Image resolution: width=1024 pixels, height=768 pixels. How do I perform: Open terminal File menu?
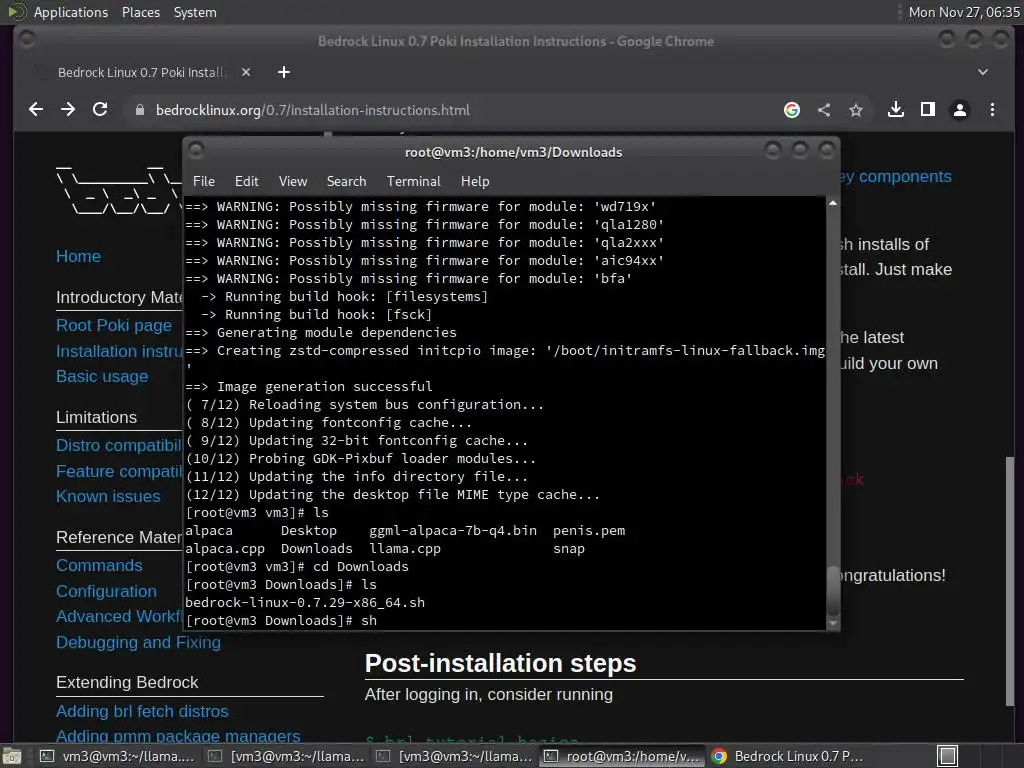204,182
